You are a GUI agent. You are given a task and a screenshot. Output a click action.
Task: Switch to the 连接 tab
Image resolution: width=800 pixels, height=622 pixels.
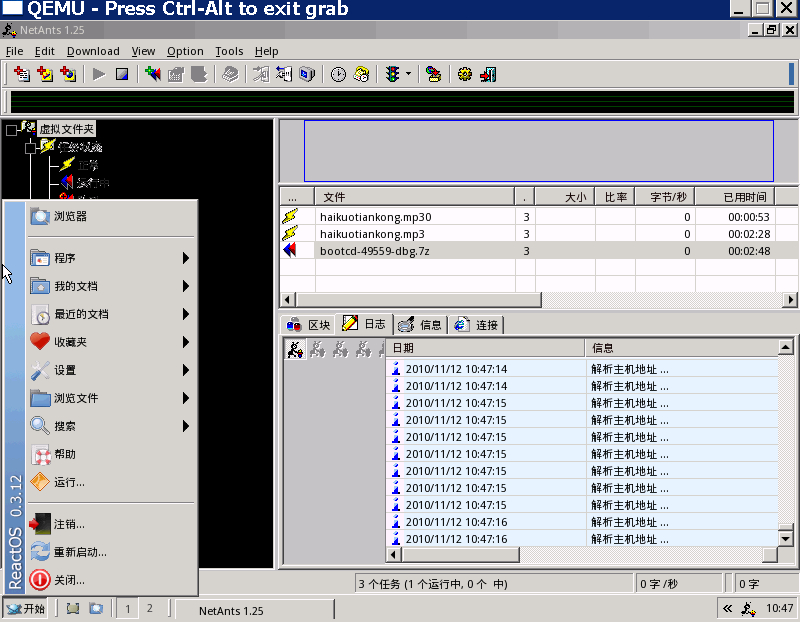point(476,325)
